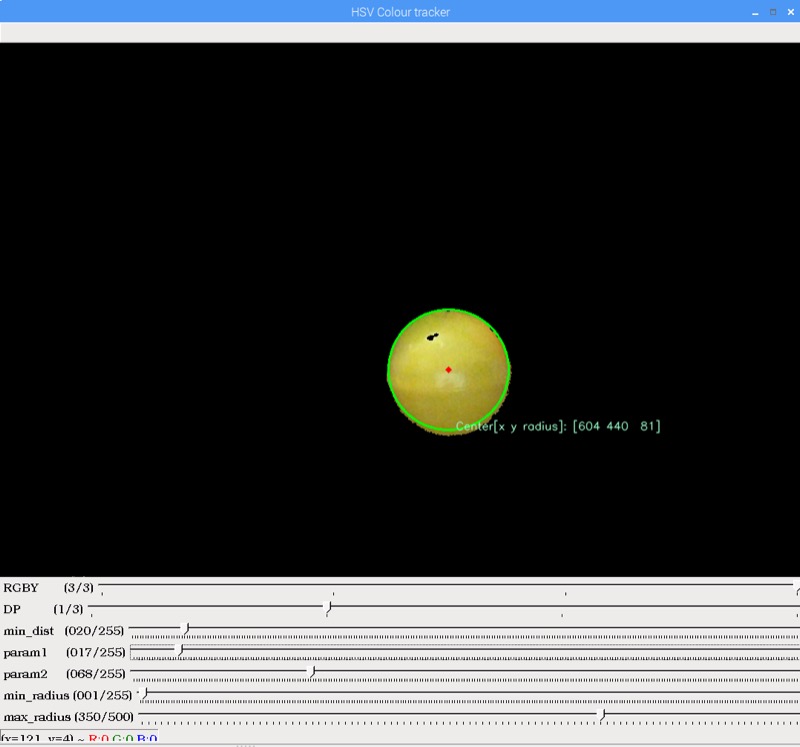This screenshot has height=747, width=800.
Task: Maximize the HSV Colour tracker window
Action: tap(773, 12)
